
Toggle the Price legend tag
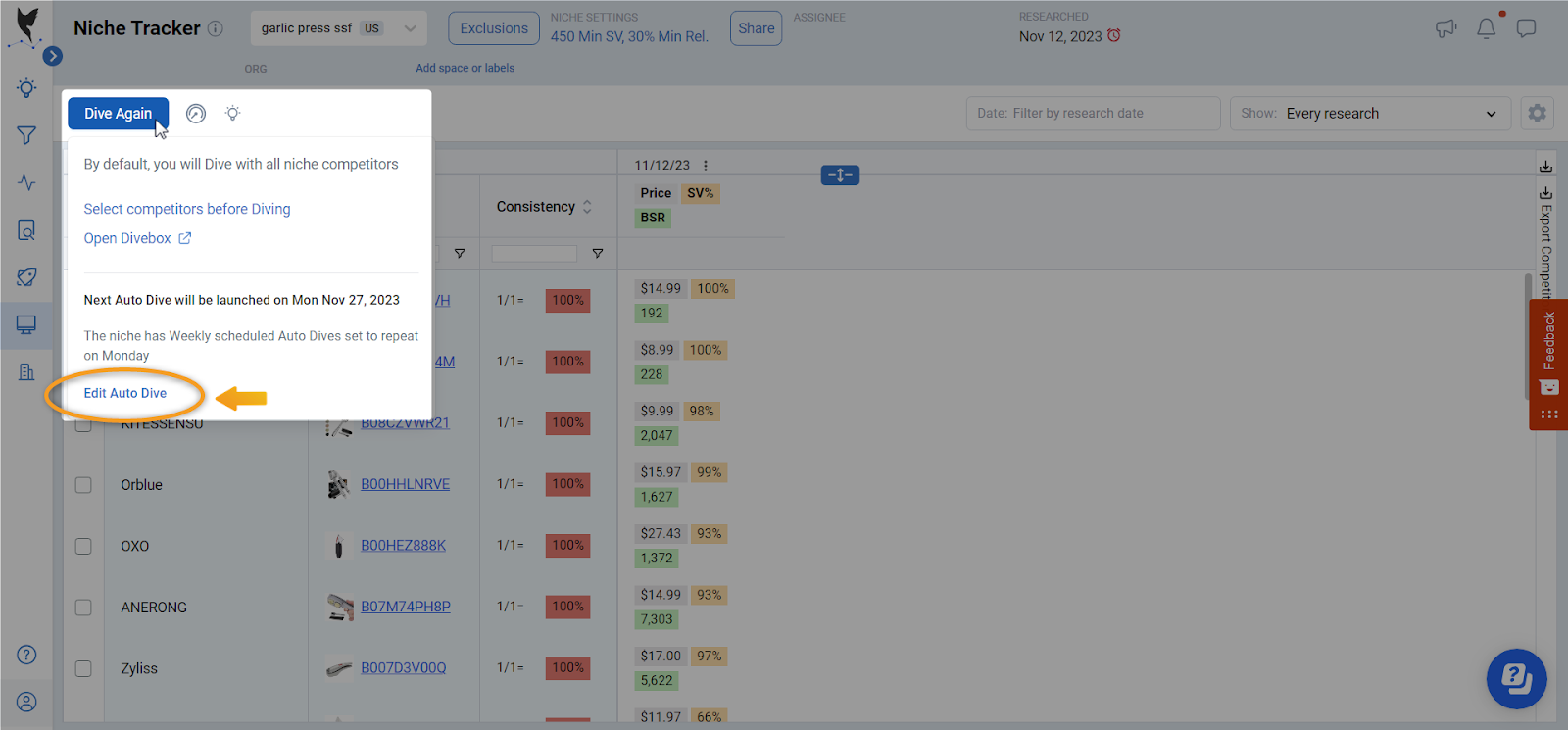656,193
